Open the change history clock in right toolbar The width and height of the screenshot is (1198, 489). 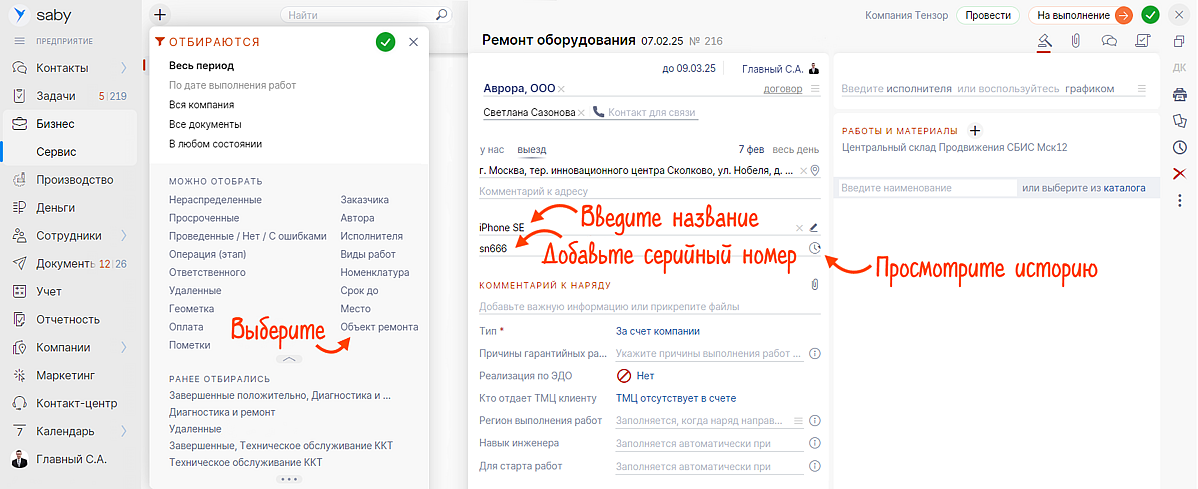coord(1180,147)
